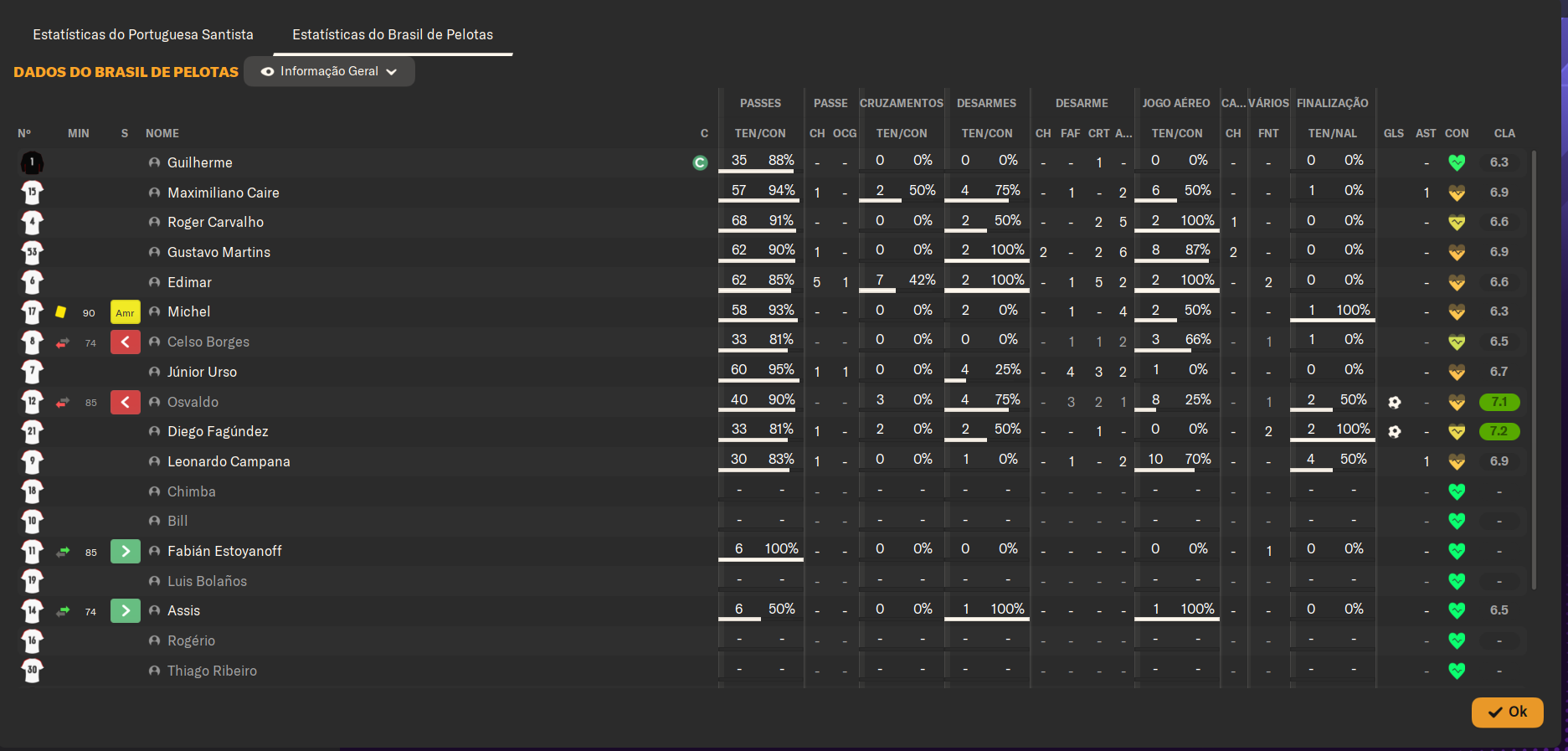Click Maximiliano Caire's 94% pass value

pos(782,191)
